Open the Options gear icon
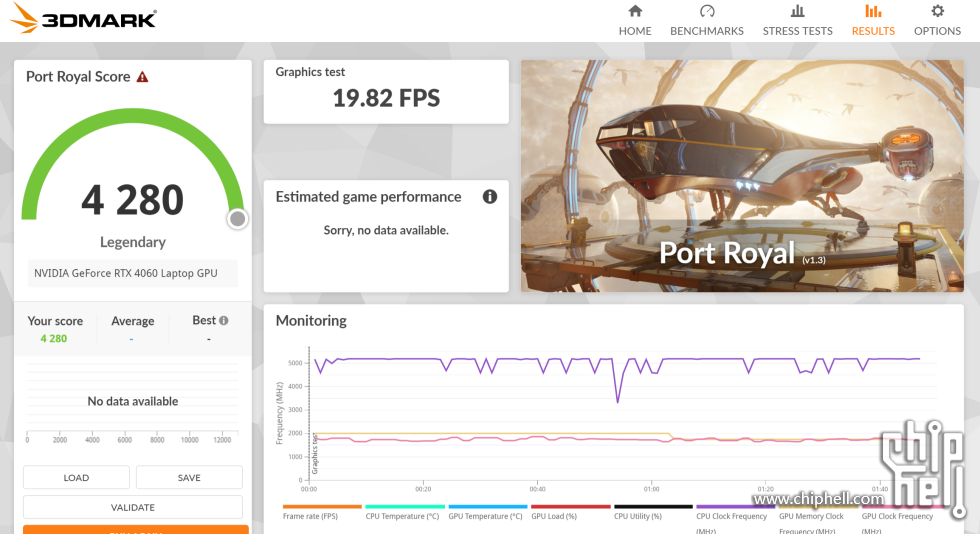 937,11
